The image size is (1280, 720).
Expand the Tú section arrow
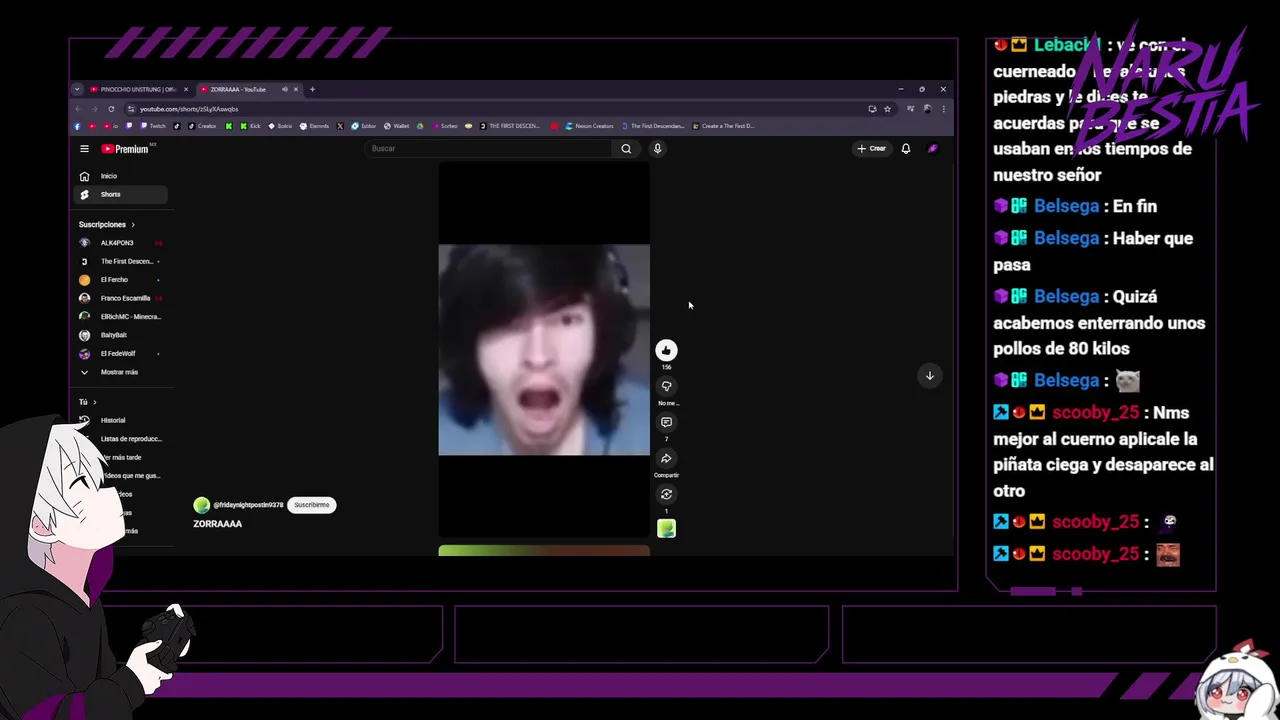point(94,402)
